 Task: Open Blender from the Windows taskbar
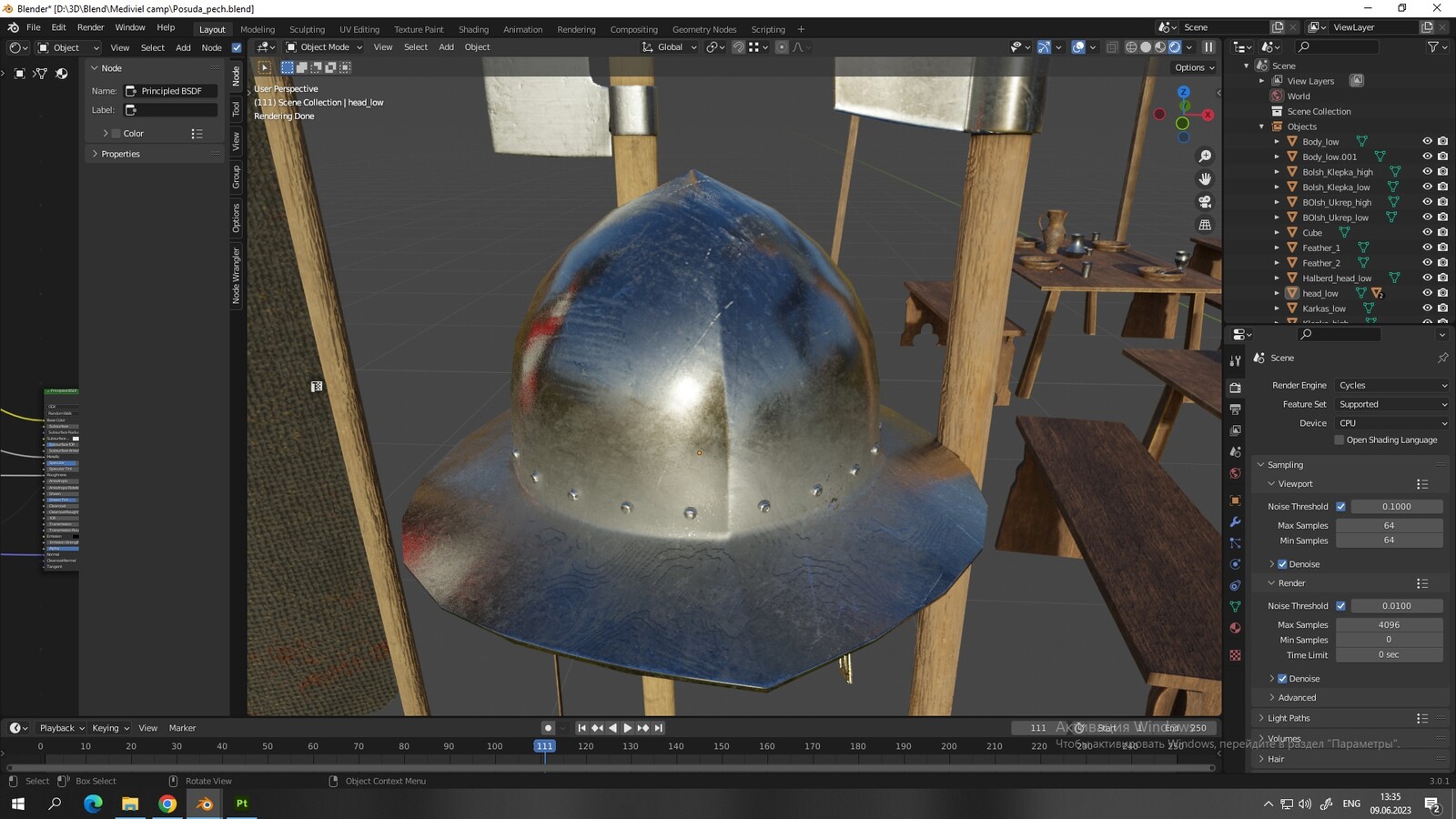203,804
